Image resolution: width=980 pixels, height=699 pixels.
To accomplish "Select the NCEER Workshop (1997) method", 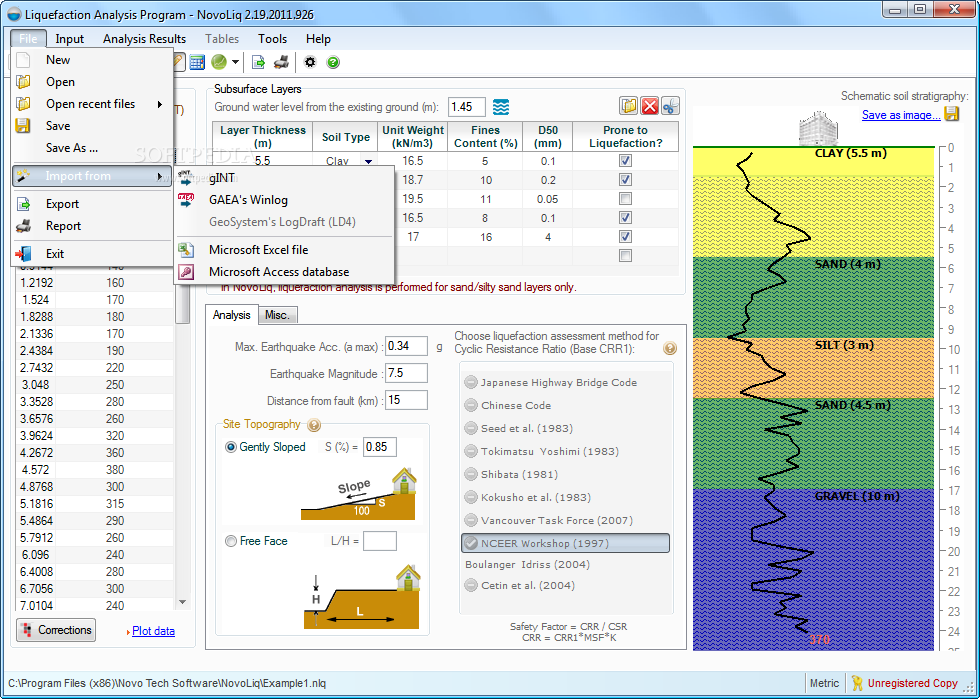I will tap(565, 543).
